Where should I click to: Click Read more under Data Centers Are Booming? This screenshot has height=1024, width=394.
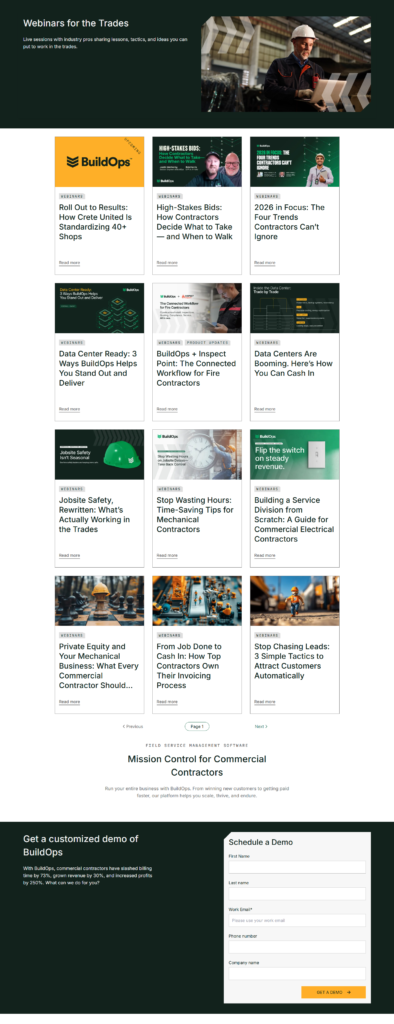pyautogui.click(x=265, y=409)
